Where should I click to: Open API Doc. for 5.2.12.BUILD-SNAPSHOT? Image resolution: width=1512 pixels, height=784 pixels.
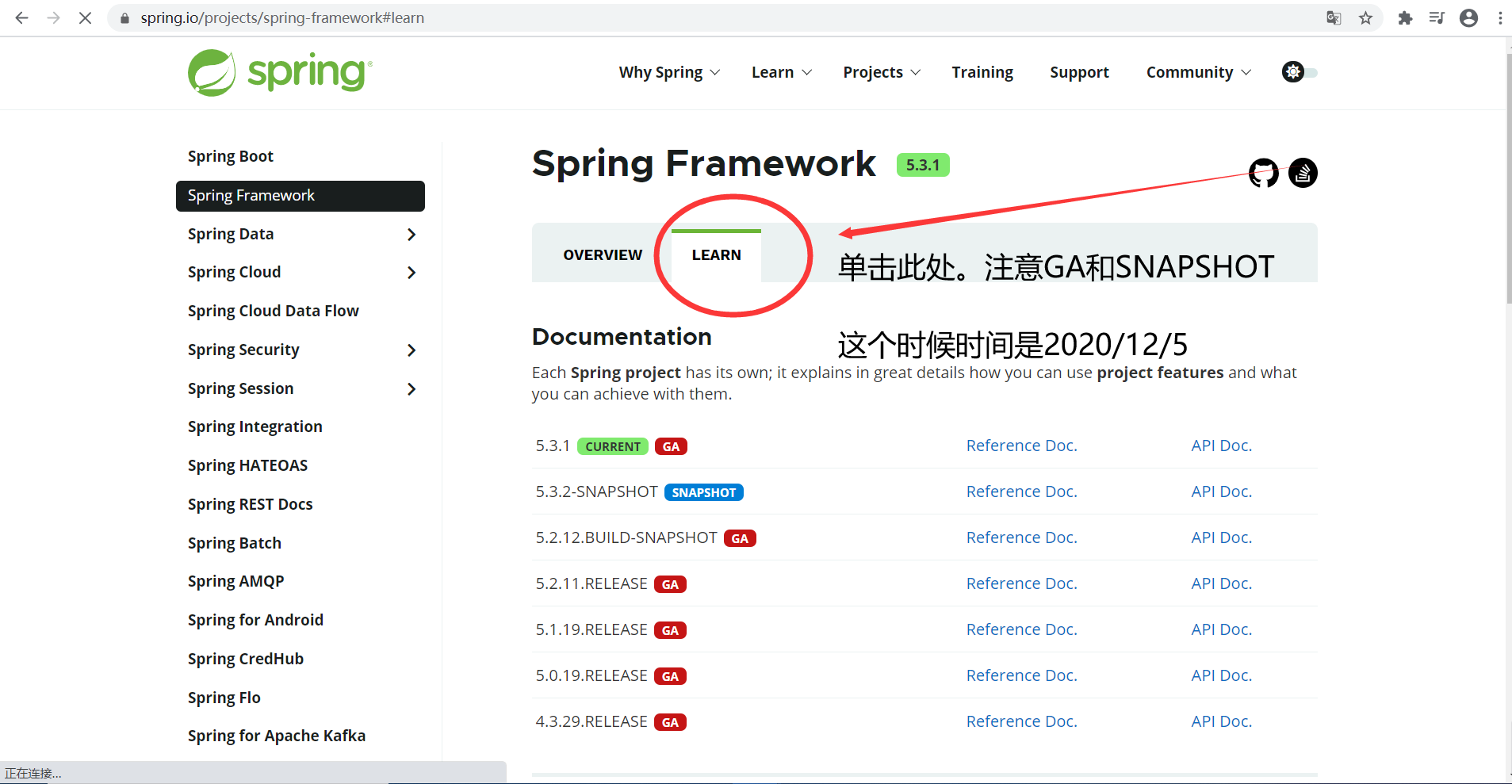(1221, 537)
